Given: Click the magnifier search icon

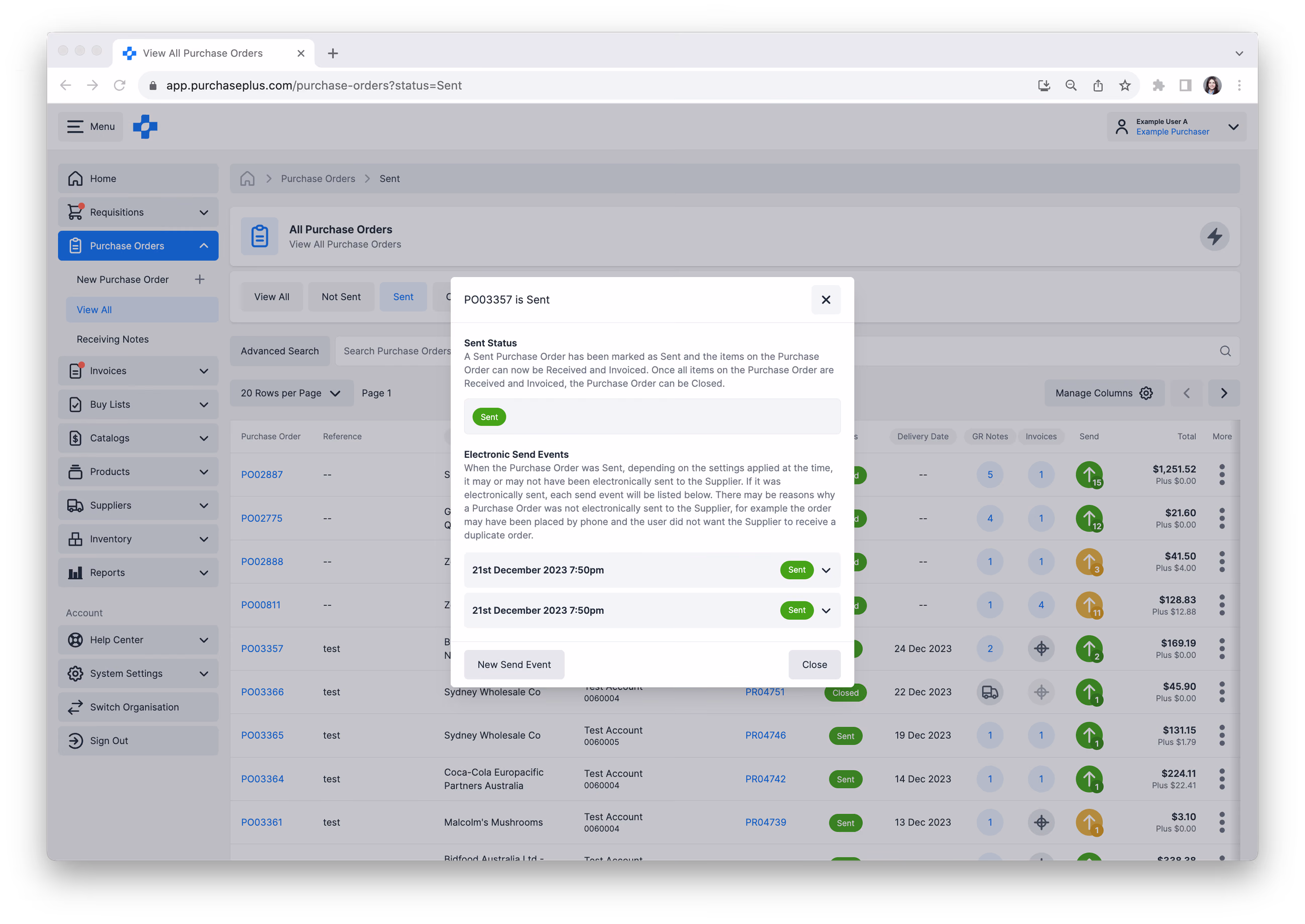Looking at the screenshot, I should click(x=1225, y=351).
